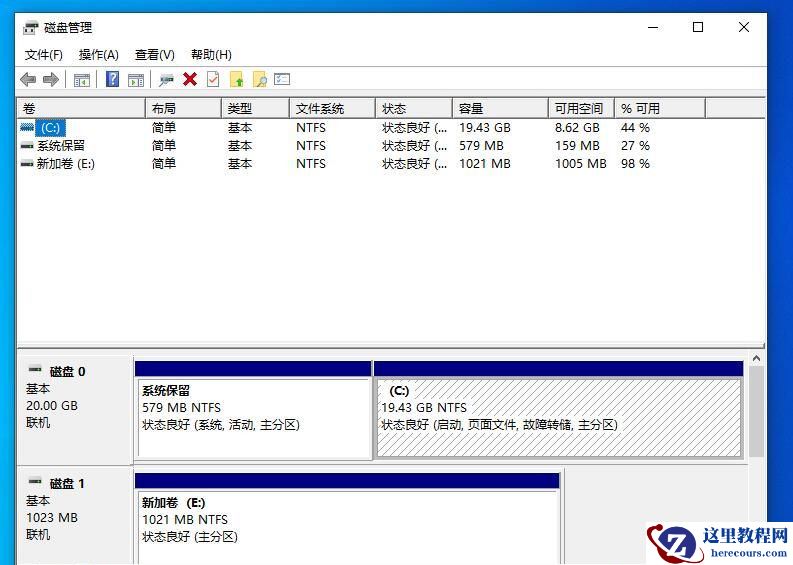Click the connect/rescan disk toolbar icon
The height and width of the screenshot is (565, 793).
coord(166,79)
